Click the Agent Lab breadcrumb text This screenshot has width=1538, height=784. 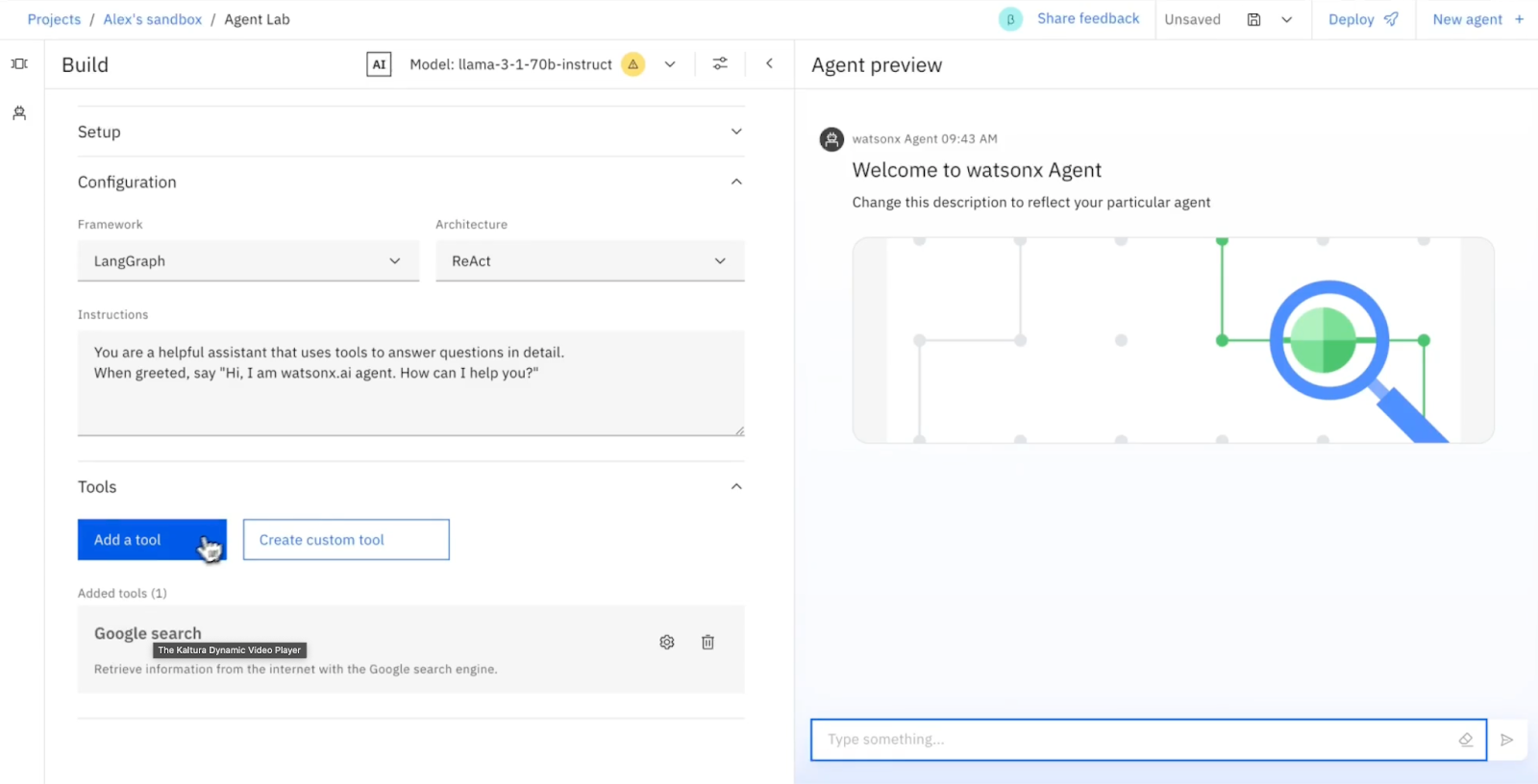pyautogui.click(x=257, y=19)
